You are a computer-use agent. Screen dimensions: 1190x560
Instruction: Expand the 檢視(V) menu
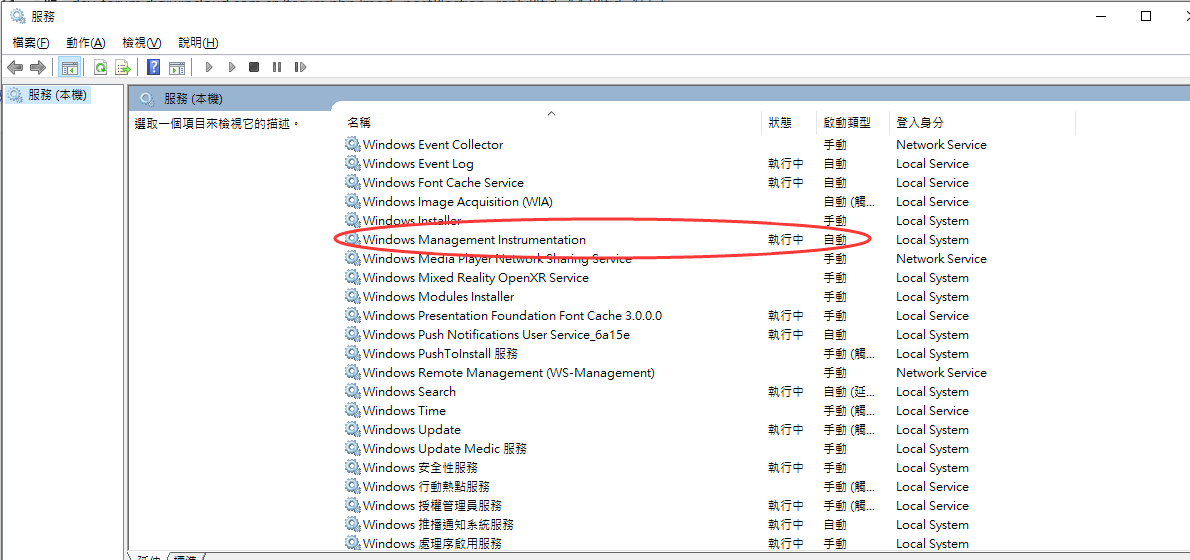tap(141, 43)
